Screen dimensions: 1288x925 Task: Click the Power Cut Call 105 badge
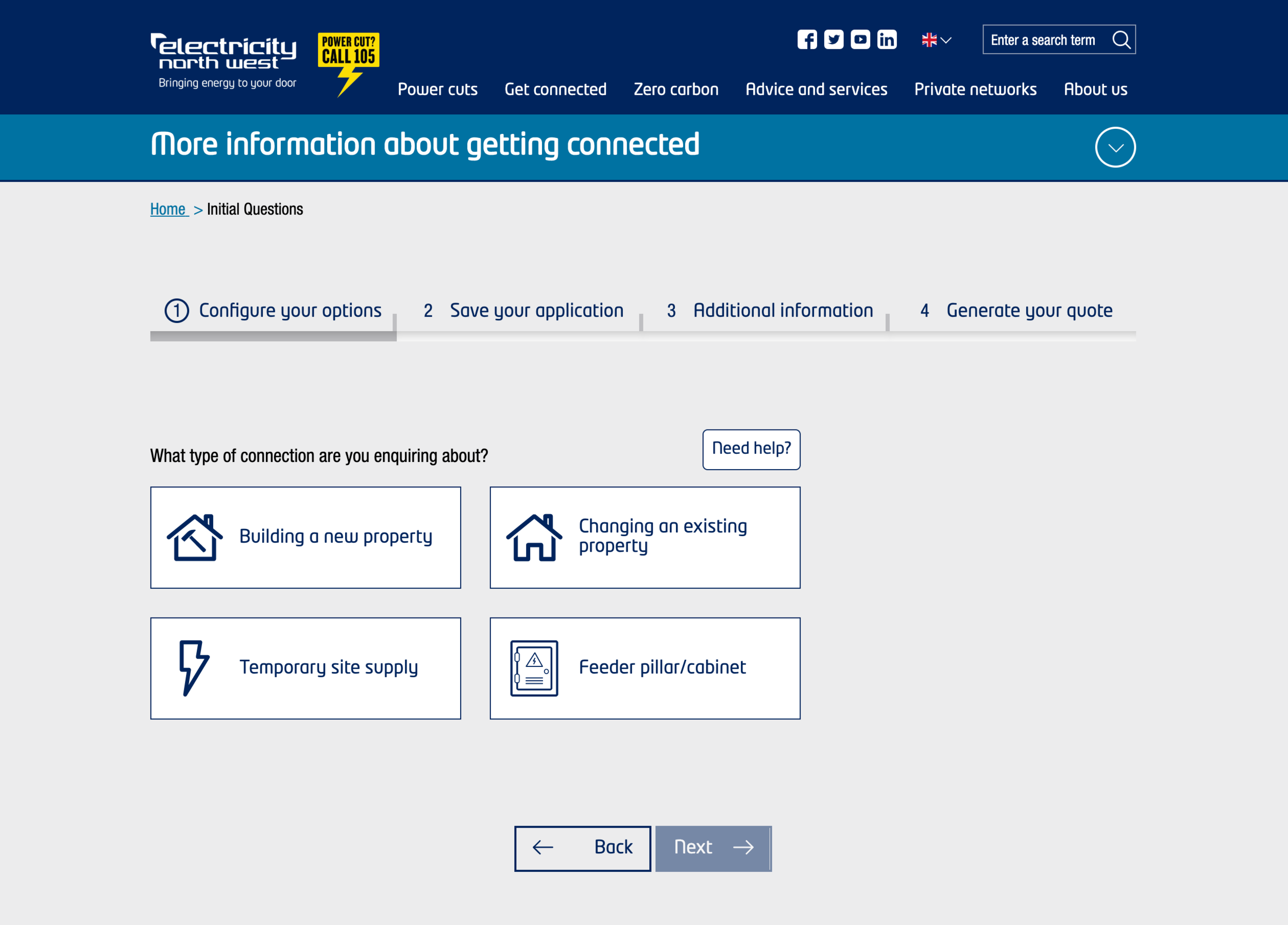point(348,62)
